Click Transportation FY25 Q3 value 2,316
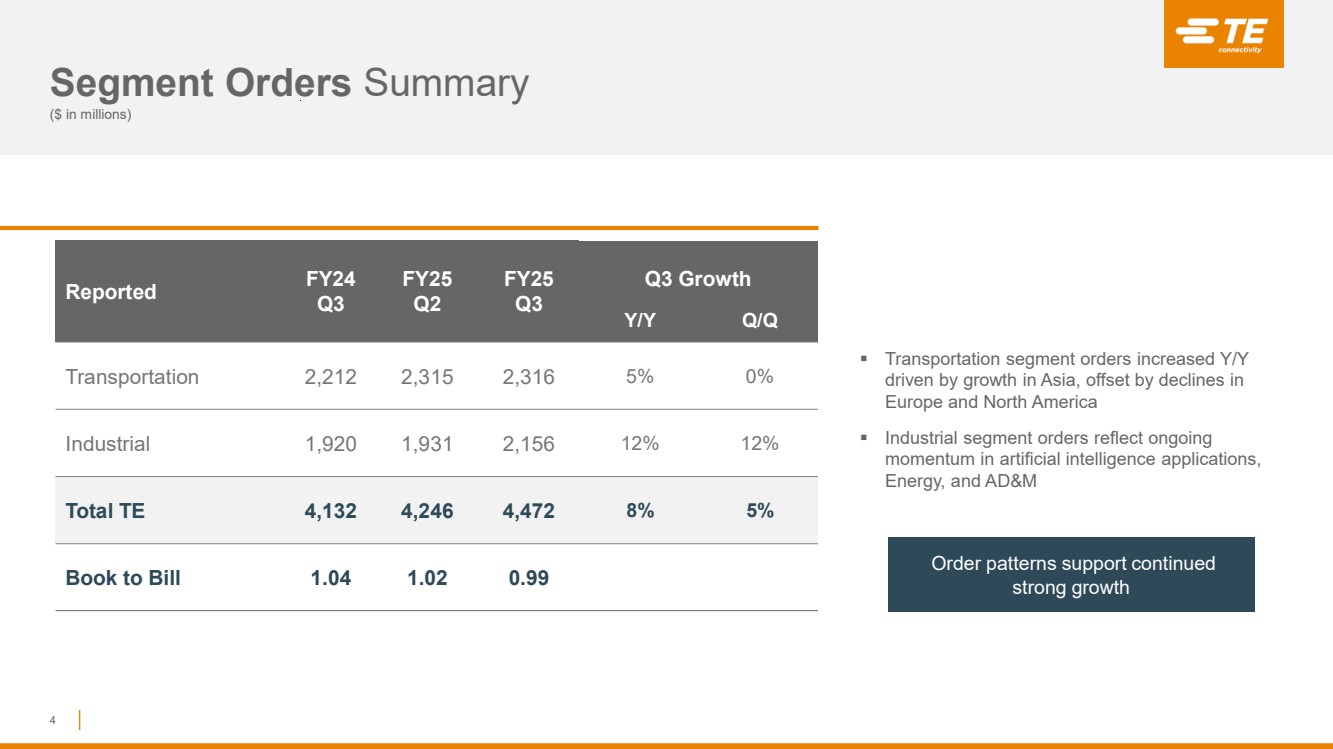1333x749 pixels. (x=528, y=377)
